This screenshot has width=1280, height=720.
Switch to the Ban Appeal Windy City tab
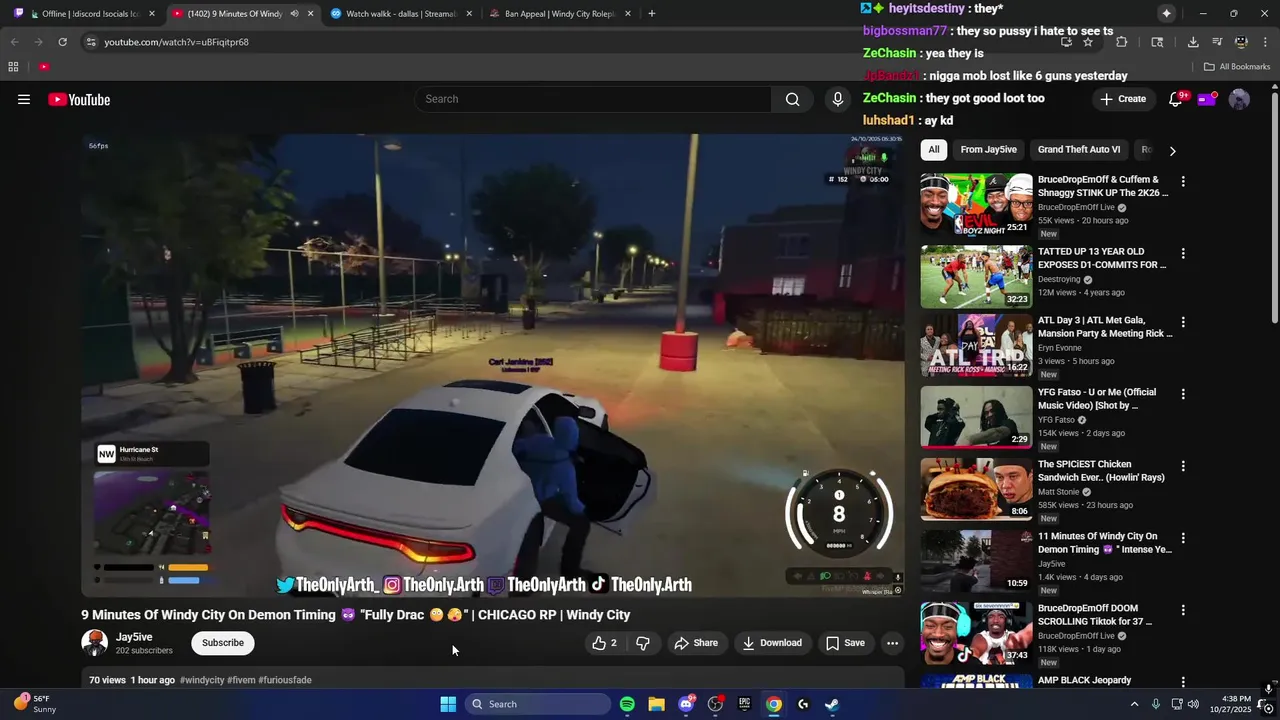[x=560, y=14]
